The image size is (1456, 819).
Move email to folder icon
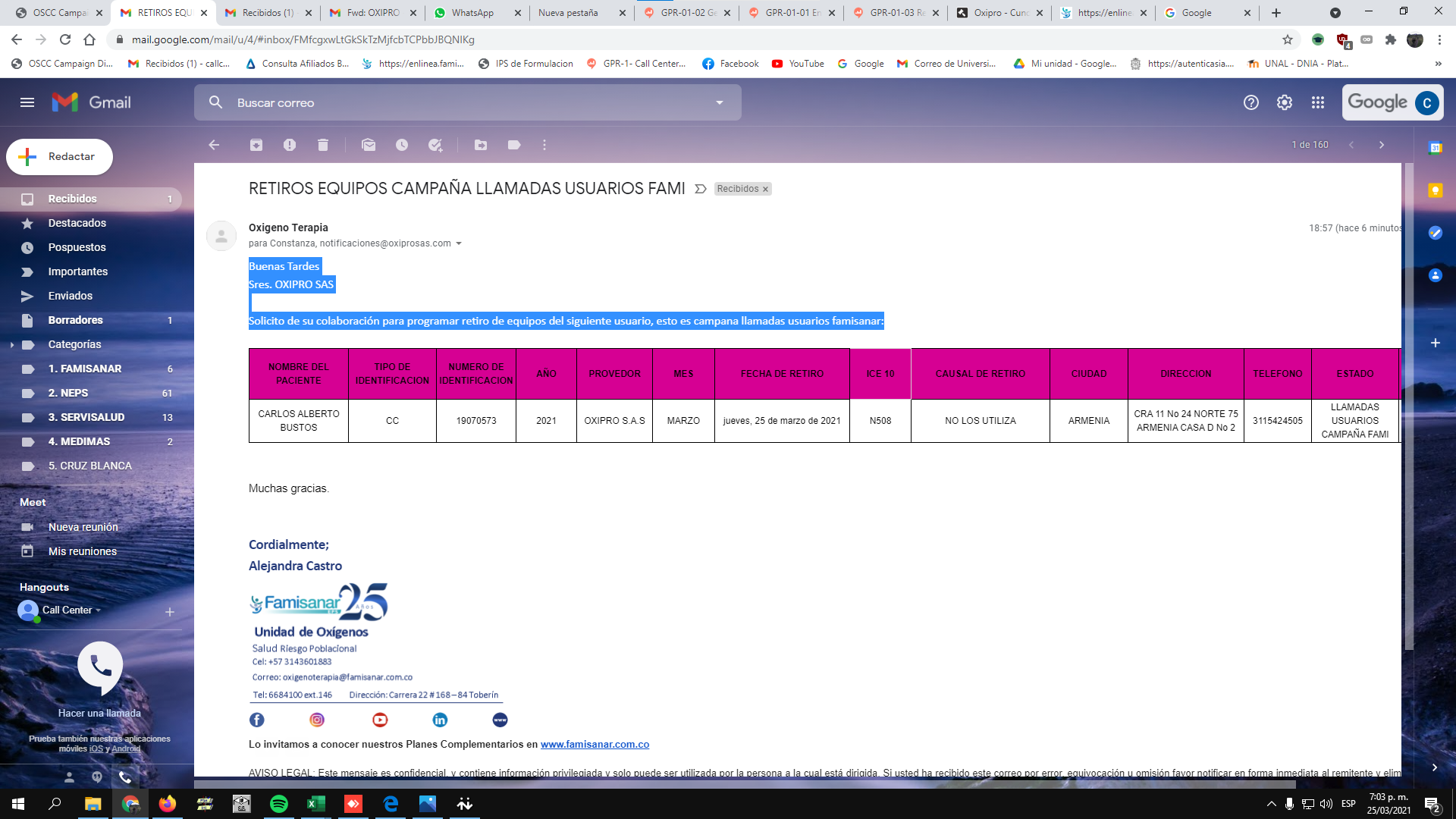coord(481,145)
